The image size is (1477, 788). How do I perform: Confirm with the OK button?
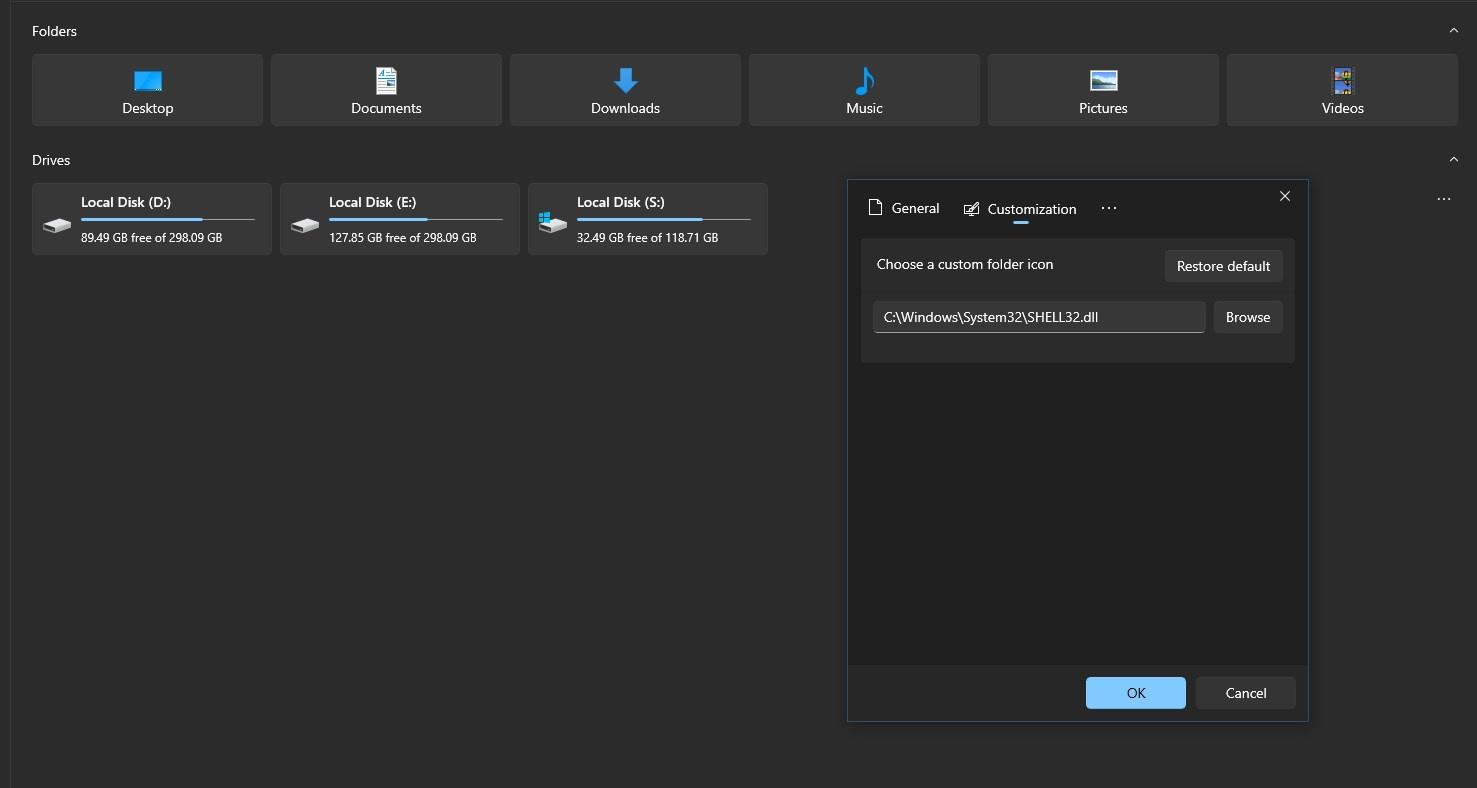coord(1136,693)
